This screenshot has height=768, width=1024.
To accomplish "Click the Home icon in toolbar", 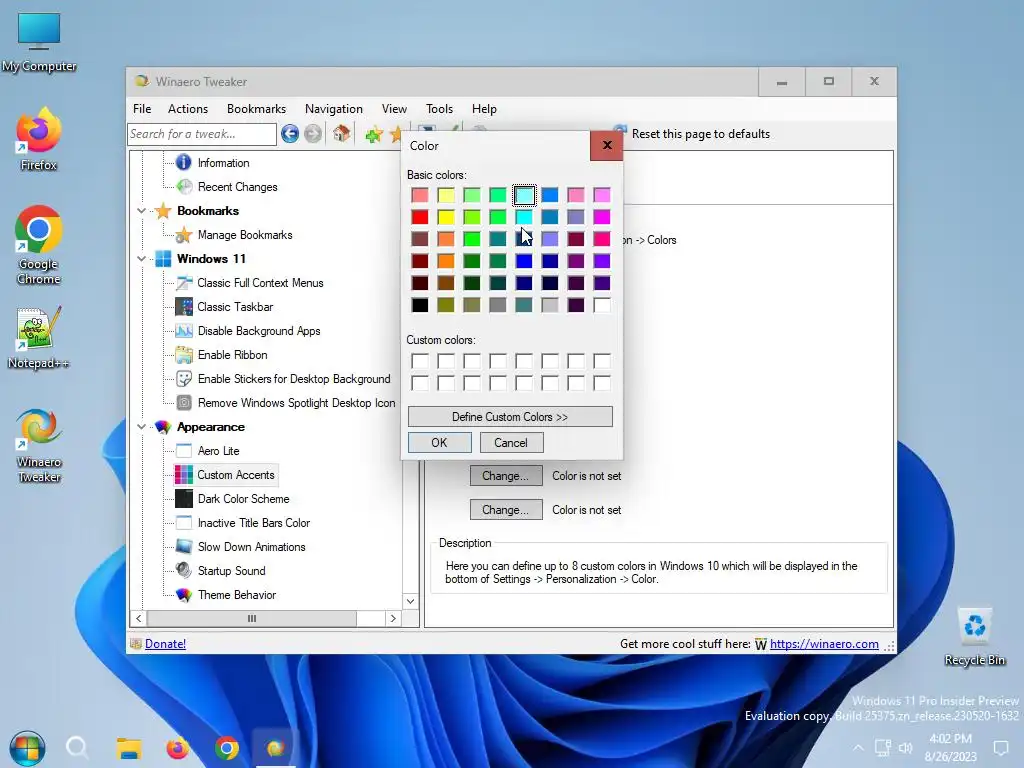I will coord(341,134).
